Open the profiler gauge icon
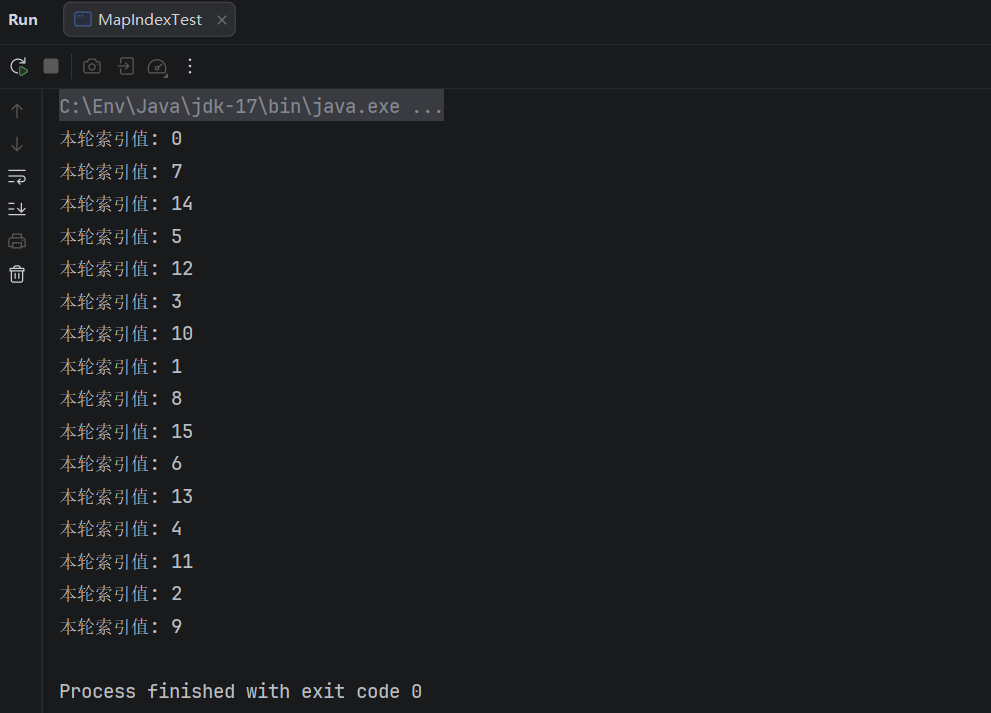This screenshot has height=713, width=991. coord(157,66)
